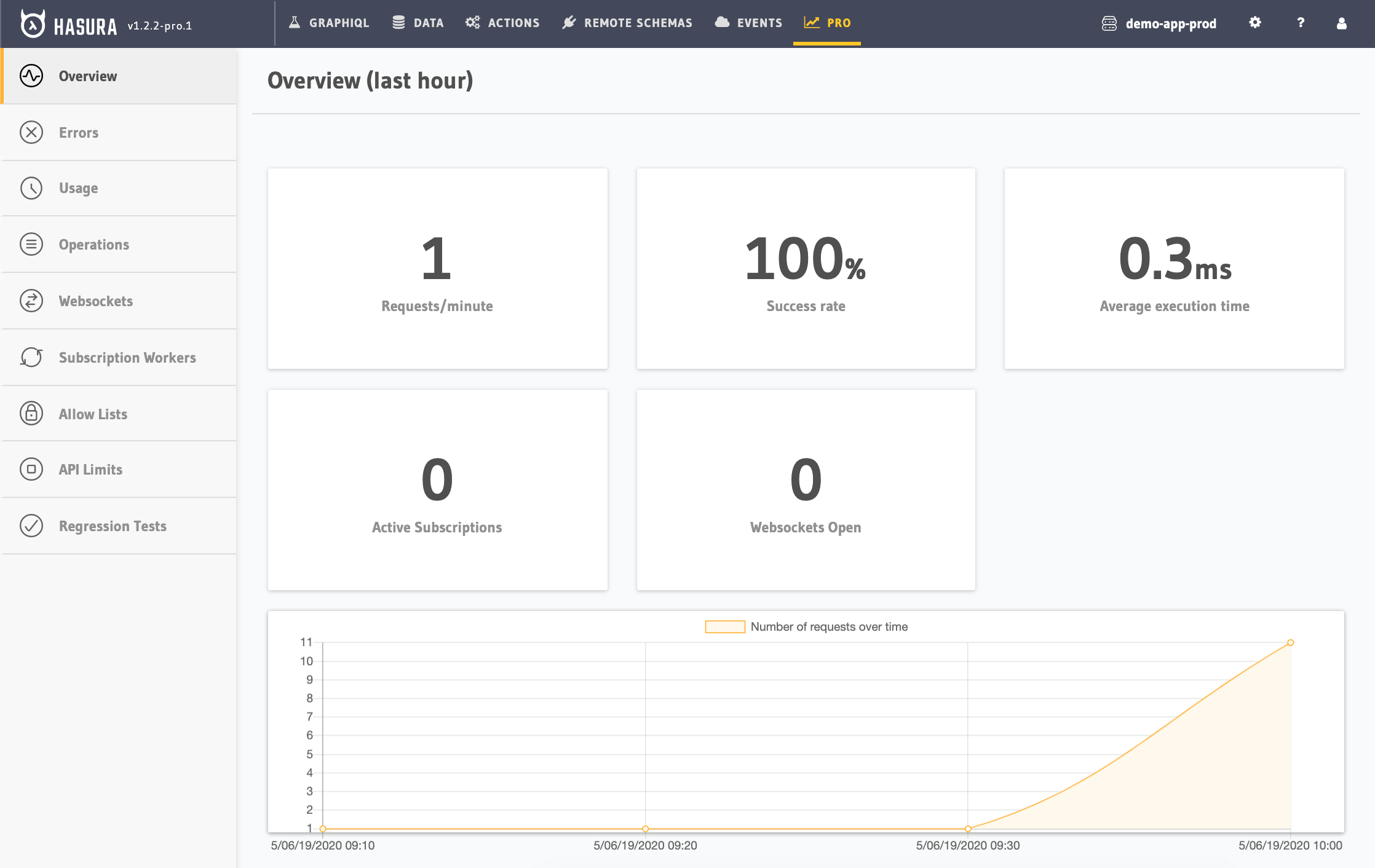The image size is (1375, 868).
Task: Click the Active Subscriptions card
Action: 438,490
